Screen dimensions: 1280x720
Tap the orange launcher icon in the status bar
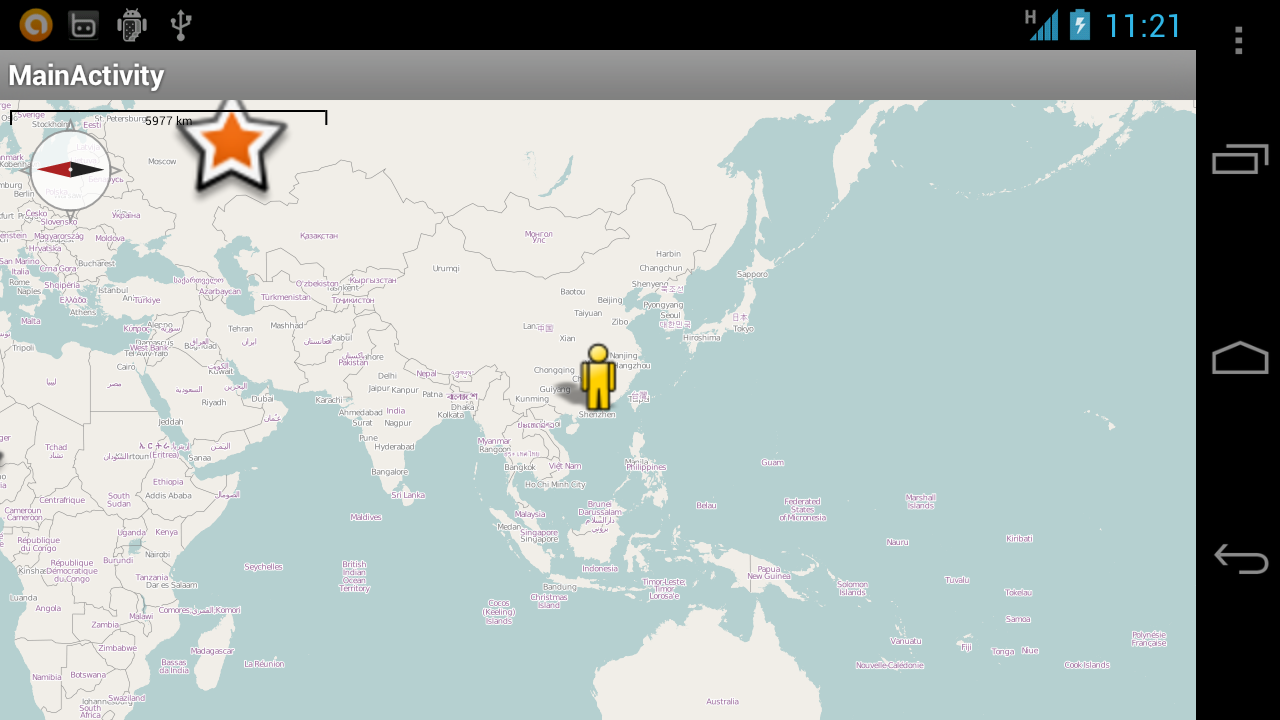pos(36,25)
